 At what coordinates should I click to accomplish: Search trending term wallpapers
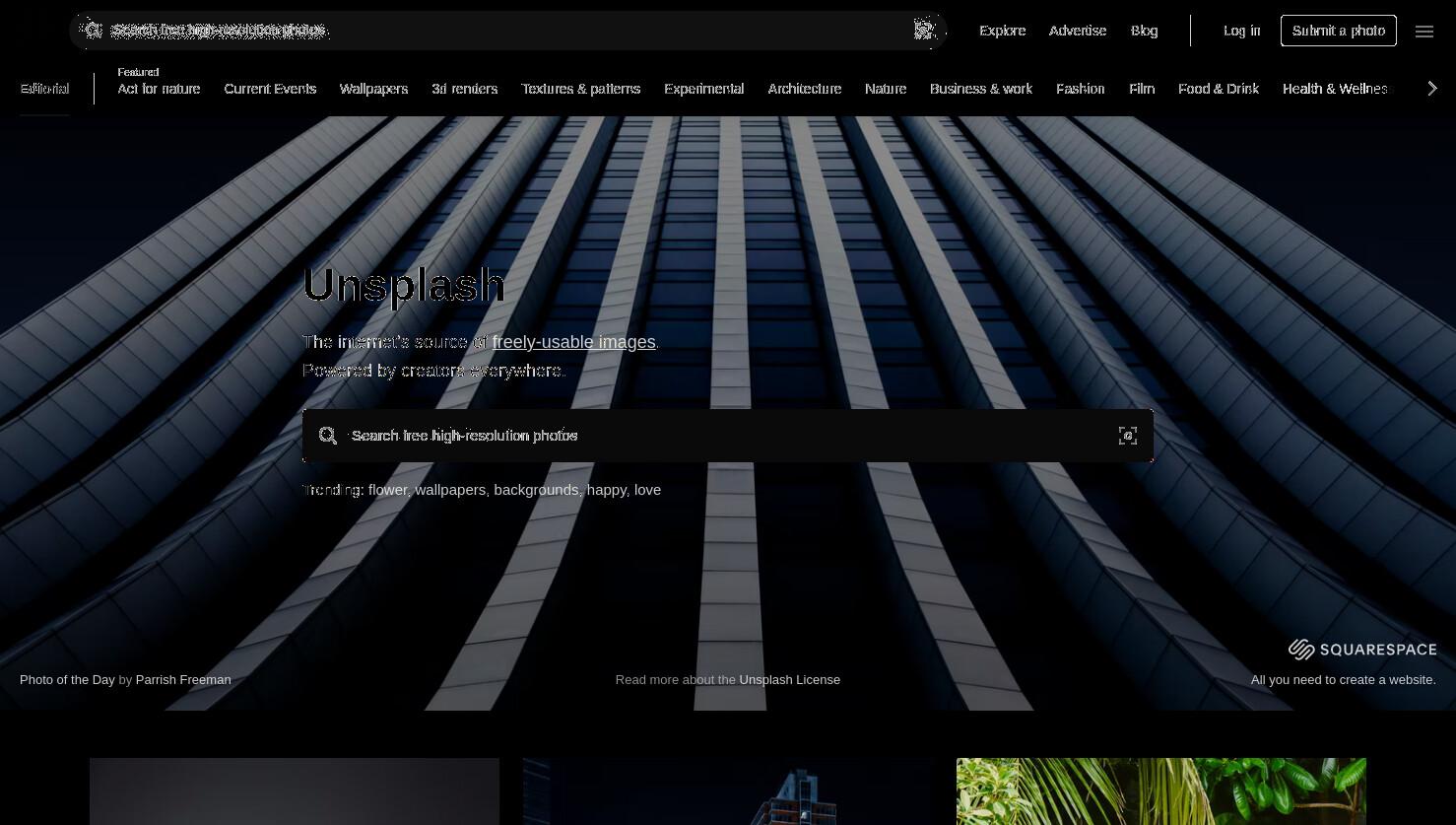coord(450,490)
